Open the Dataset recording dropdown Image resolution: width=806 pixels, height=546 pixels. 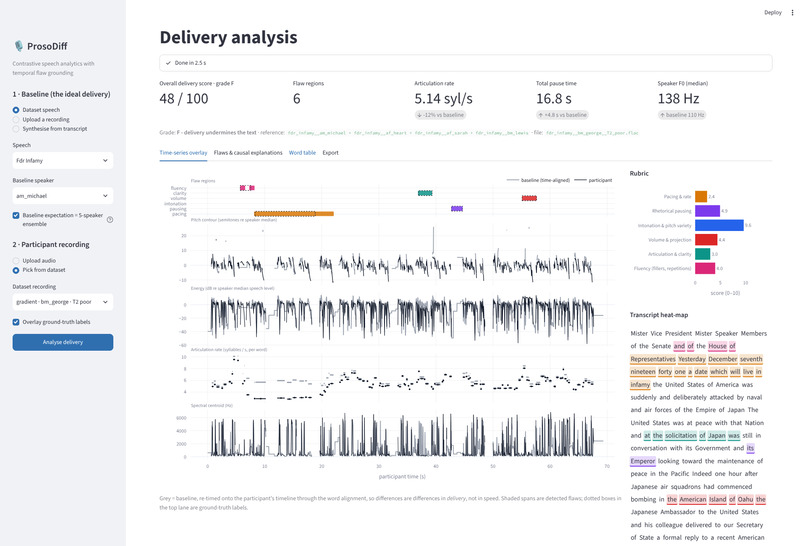point(63,302)
